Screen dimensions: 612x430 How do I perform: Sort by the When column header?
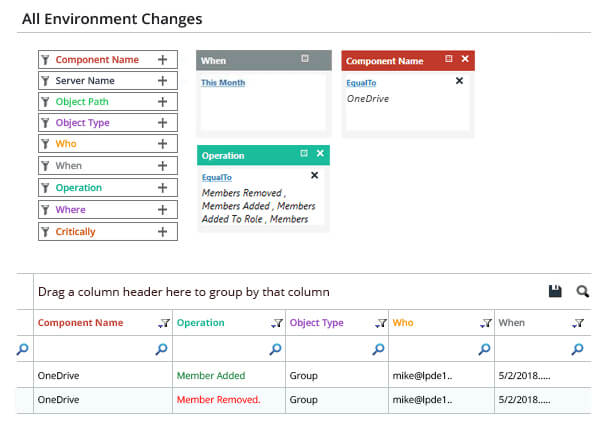[x=511, y=323]
